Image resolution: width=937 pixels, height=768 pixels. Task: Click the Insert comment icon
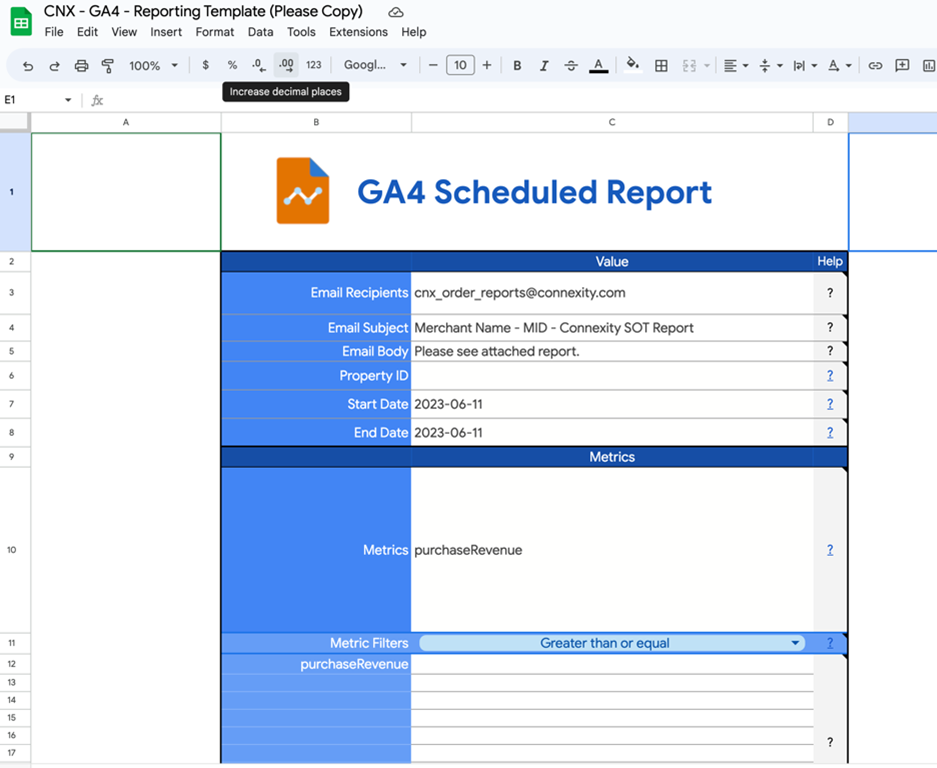point(902,65)
